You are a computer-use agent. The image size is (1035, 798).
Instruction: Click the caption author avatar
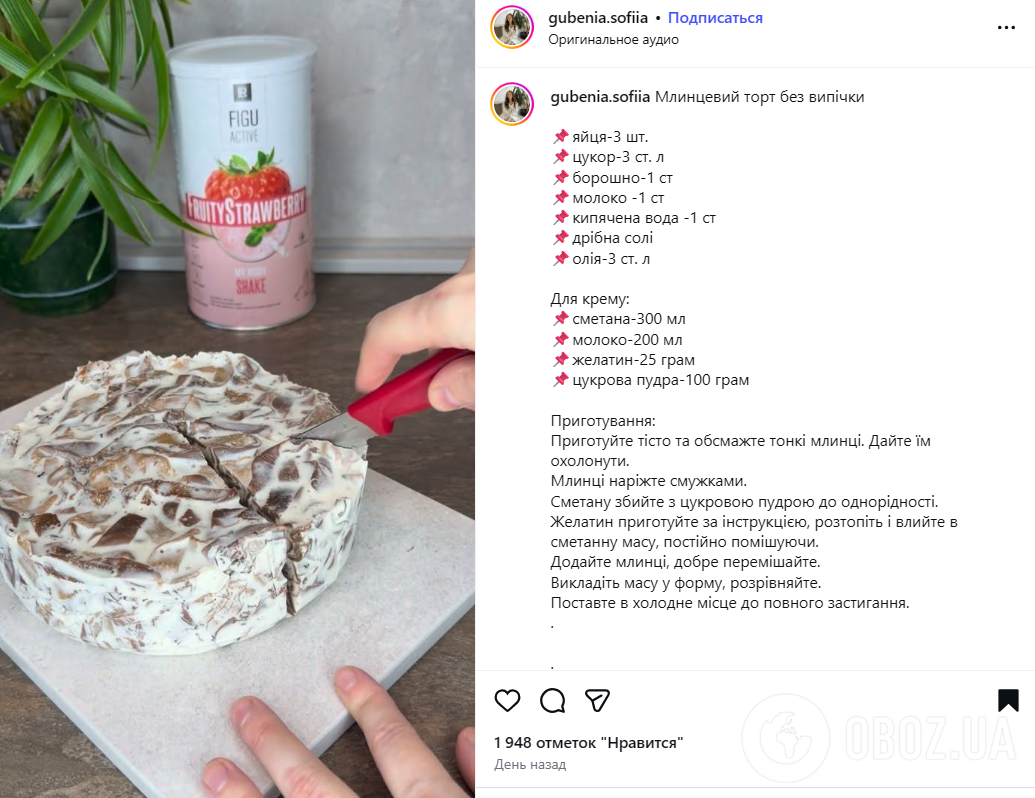click(512, 104)
